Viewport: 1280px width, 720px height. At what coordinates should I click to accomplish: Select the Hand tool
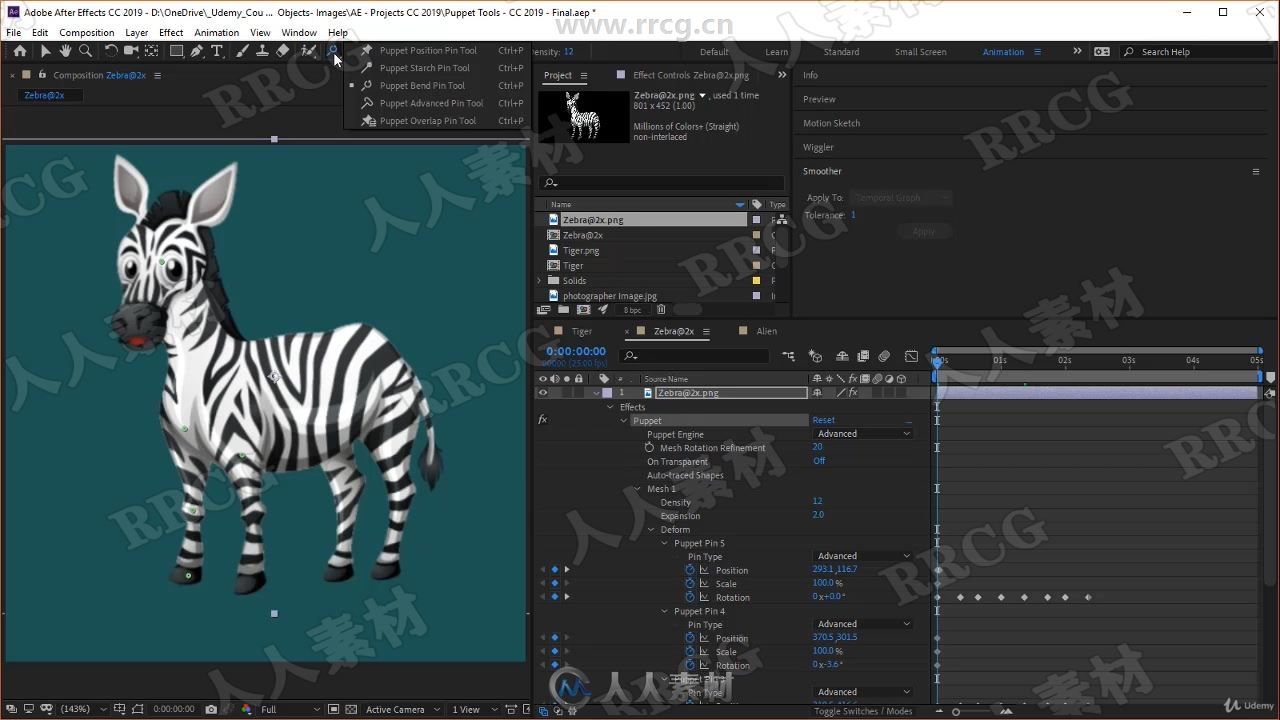tap(65, 51)
